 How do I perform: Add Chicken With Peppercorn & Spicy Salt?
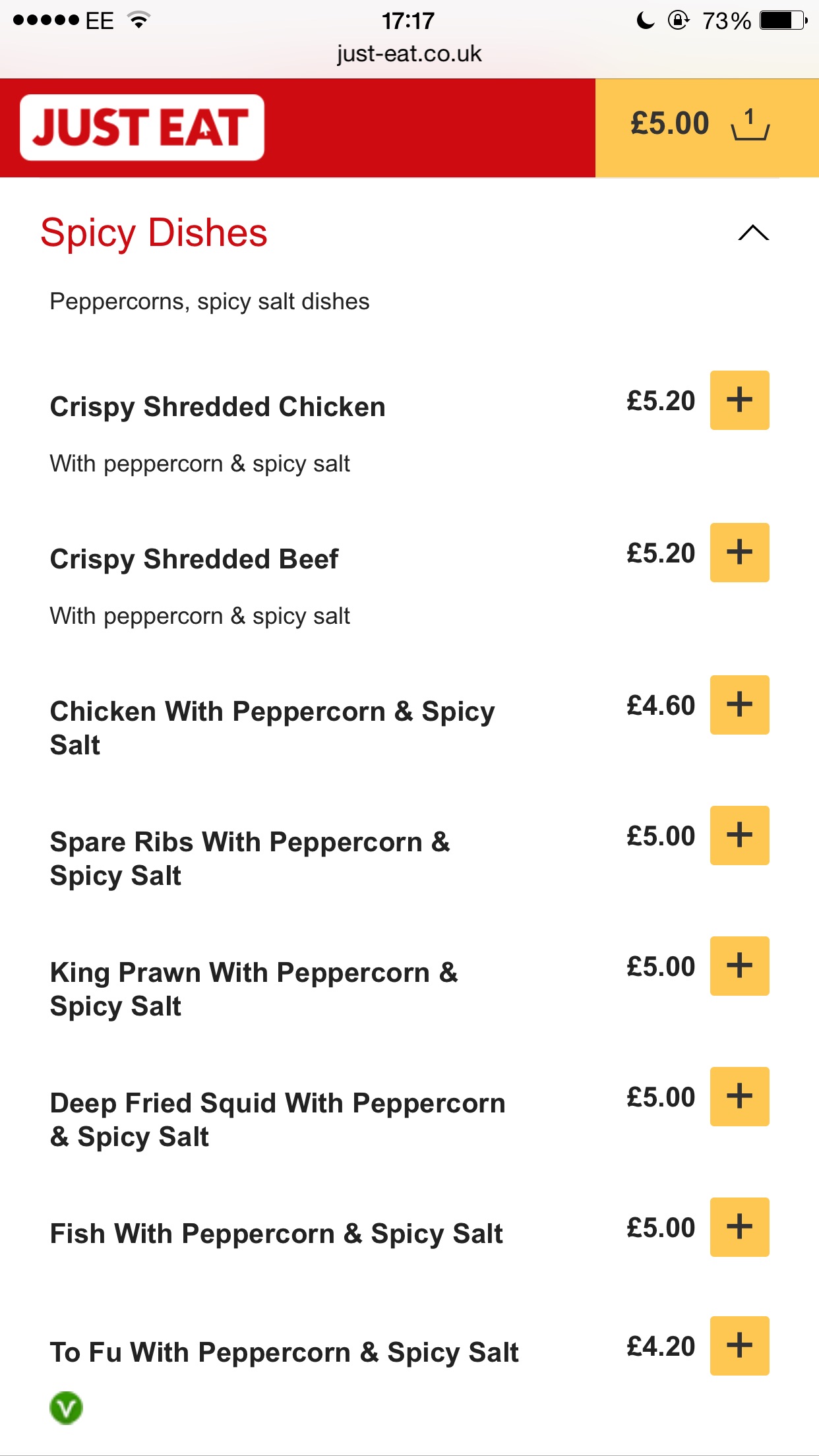pos(739,705)
